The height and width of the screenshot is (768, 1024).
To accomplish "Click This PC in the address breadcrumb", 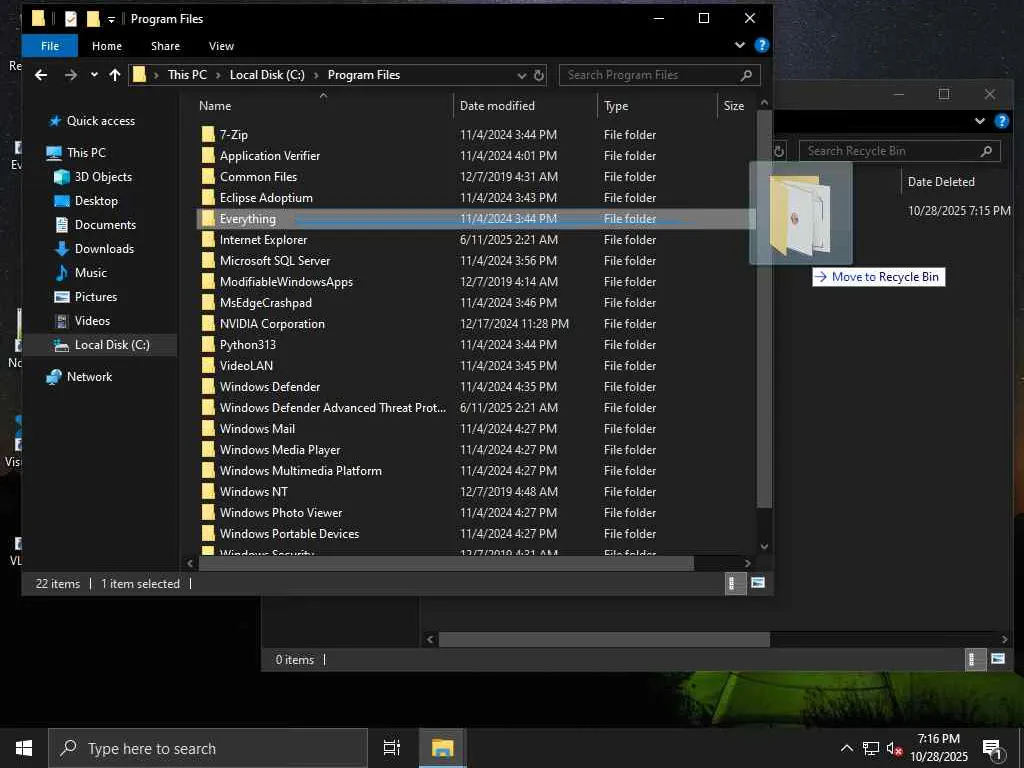I will pyautogui.click(x=187, y=75).
